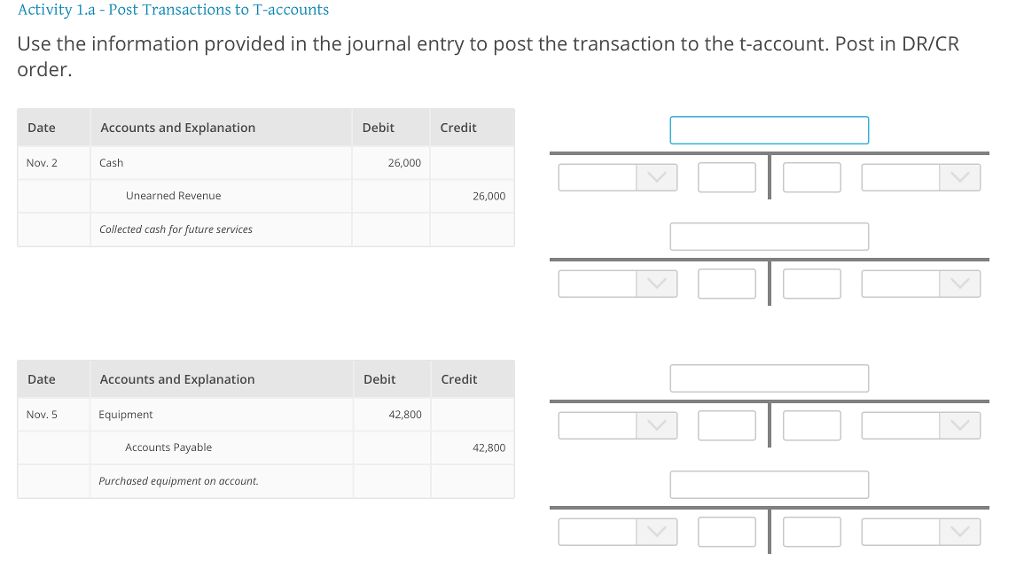1024x576 pixels.
Task: Select the debit amount box in the first T-account
Action: [x=726, y=177]
